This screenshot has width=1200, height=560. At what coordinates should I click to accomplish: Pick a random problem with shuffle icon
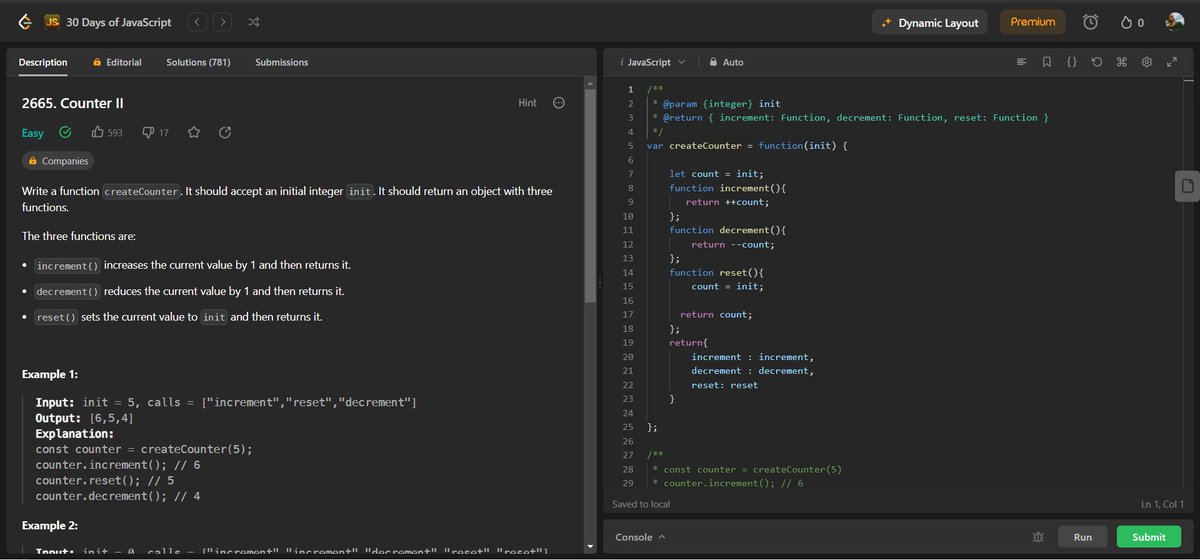tap(254, 22)
